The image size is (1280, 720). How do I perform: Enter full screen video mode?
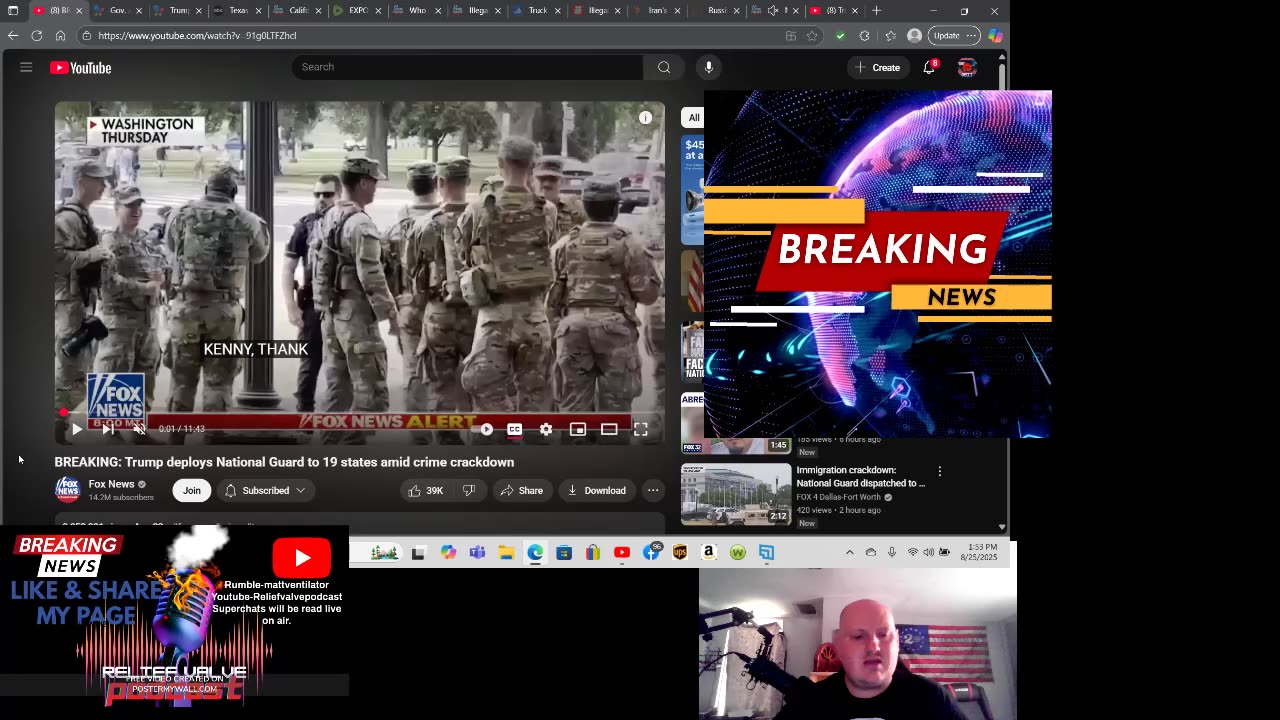[641, 429]
